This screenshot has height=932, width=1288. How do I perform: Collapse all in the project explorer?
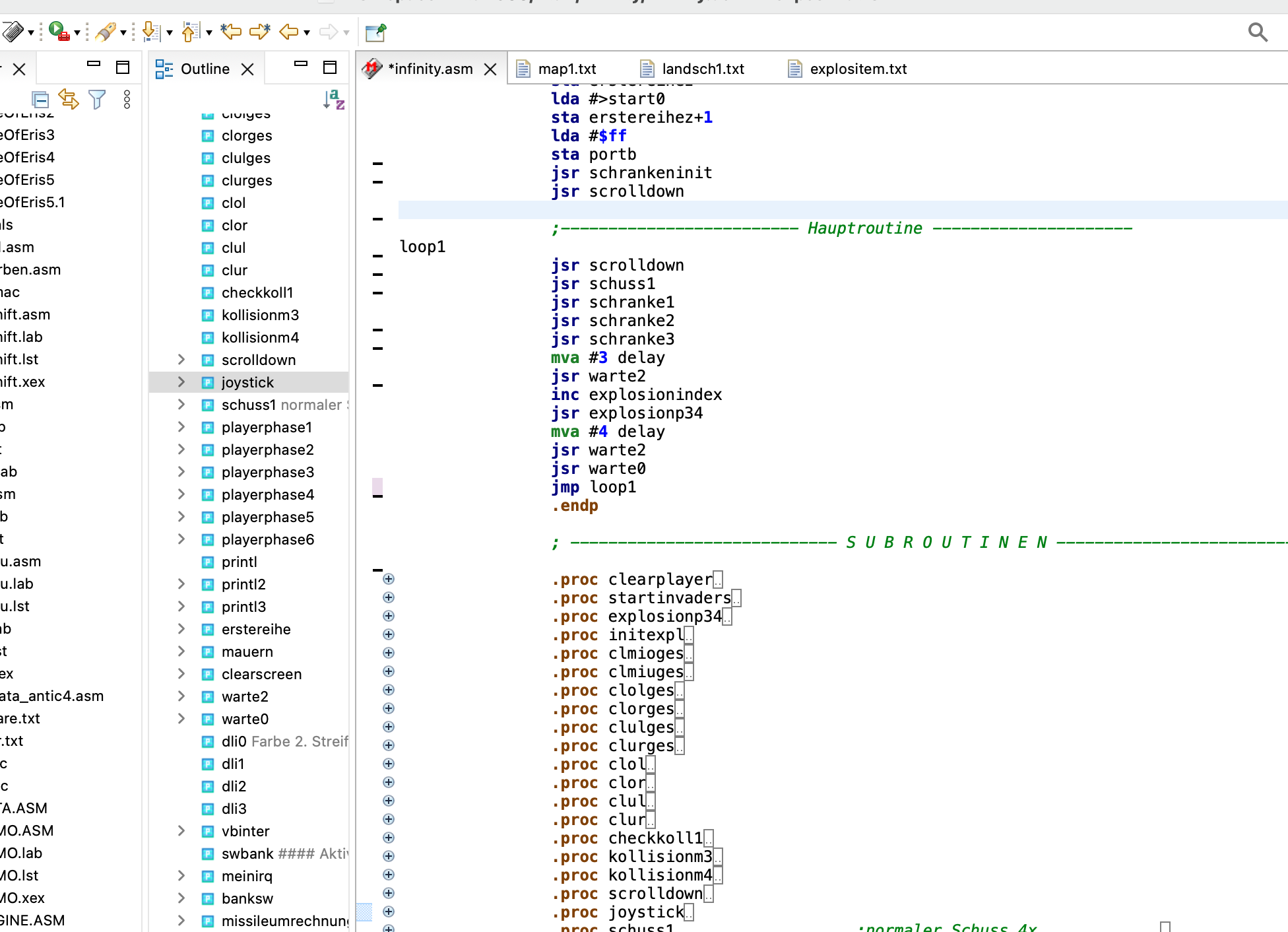point(40,100)
